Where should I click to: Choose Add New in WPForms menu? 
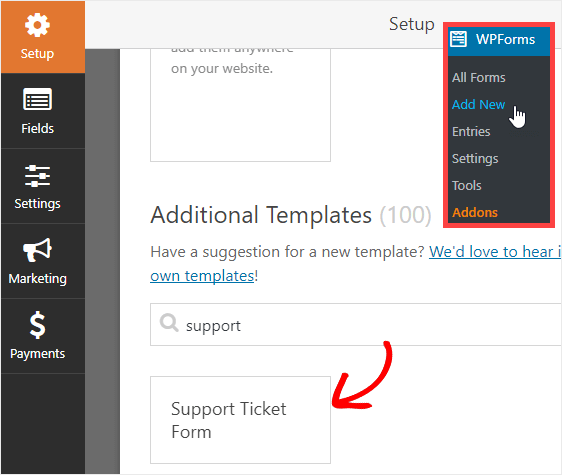[x=478, y=104]
